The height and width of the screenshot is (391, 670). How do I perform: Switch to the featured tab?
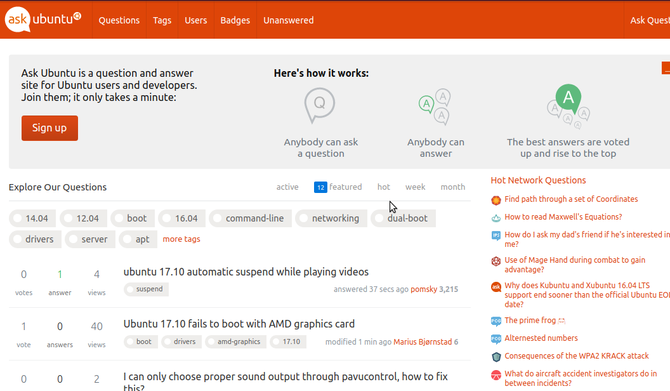tap(338, 187)
